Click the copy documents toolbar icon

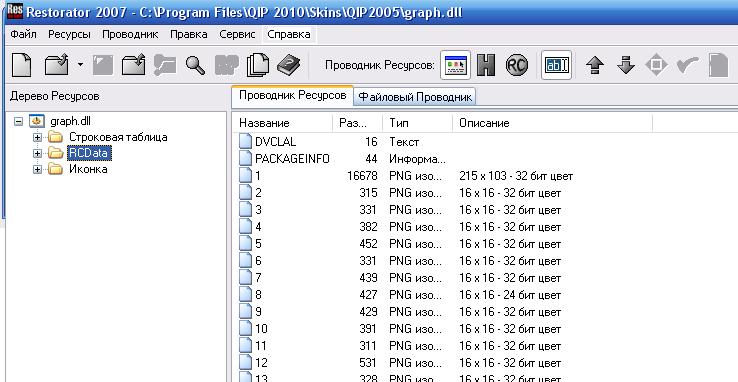pos(258,65)
